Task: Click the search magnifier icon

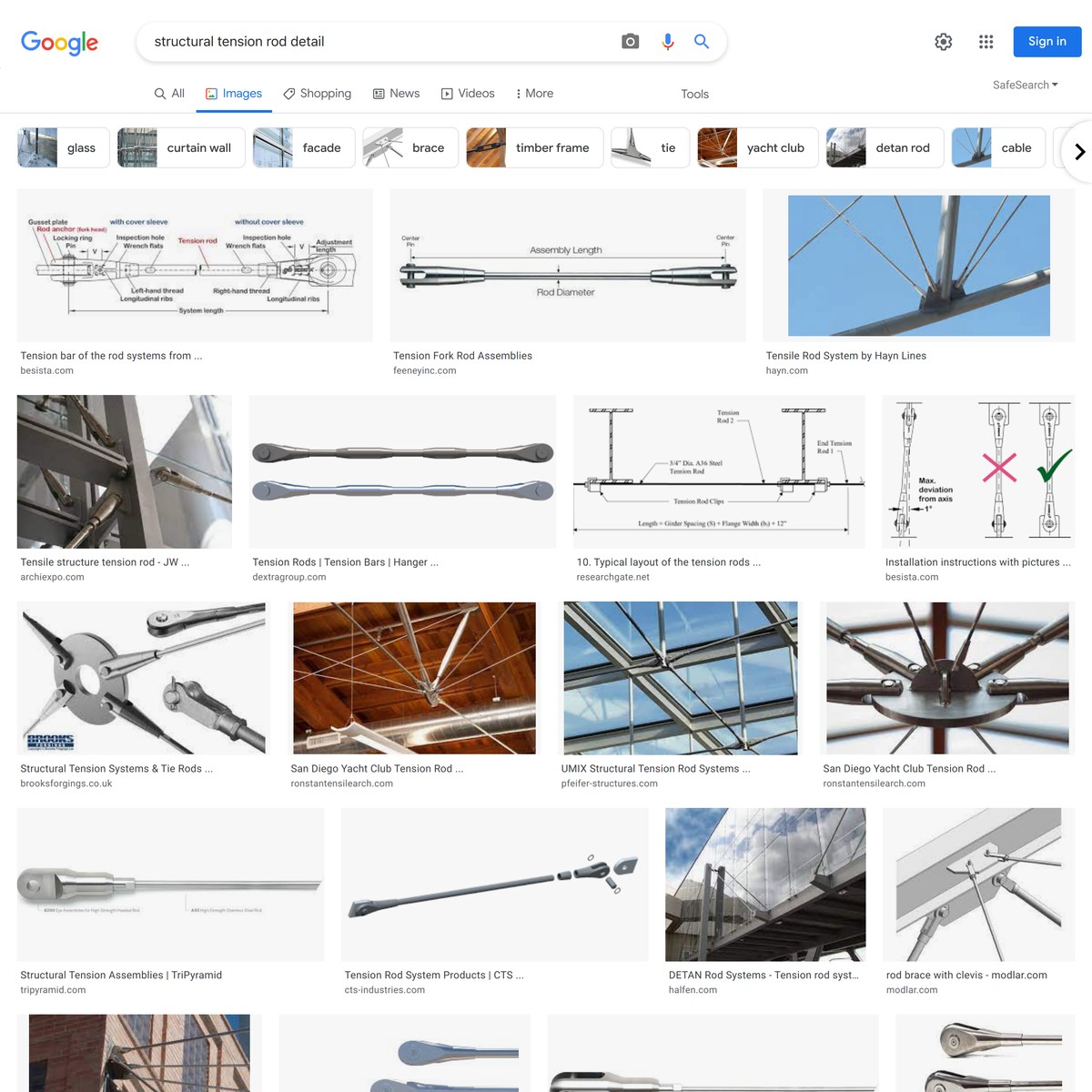Action: (x=701, y=41)
